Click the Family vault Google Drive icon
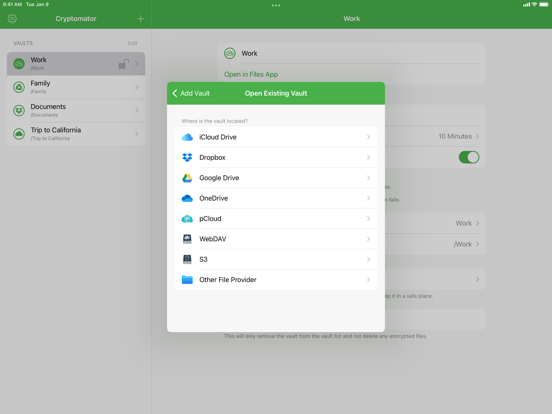Viewport: 552px width, 414px height. tap(19, 87)
